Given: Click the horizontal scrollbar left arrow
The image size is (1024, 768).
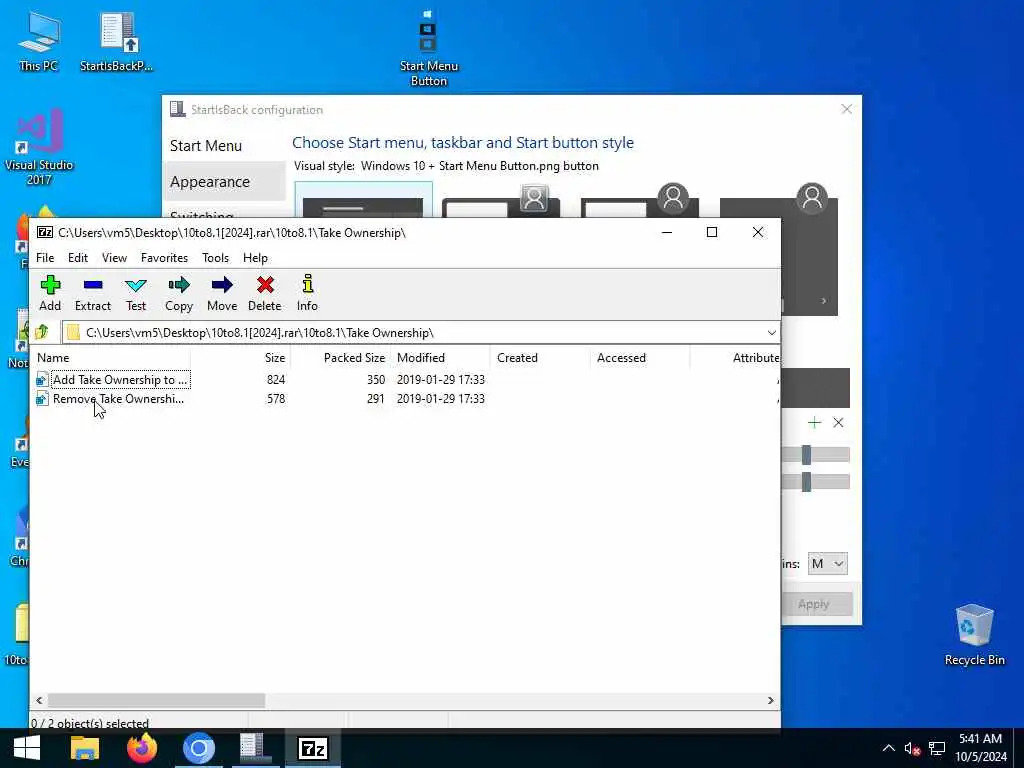Looking at the screenshot, I should 39,700.
